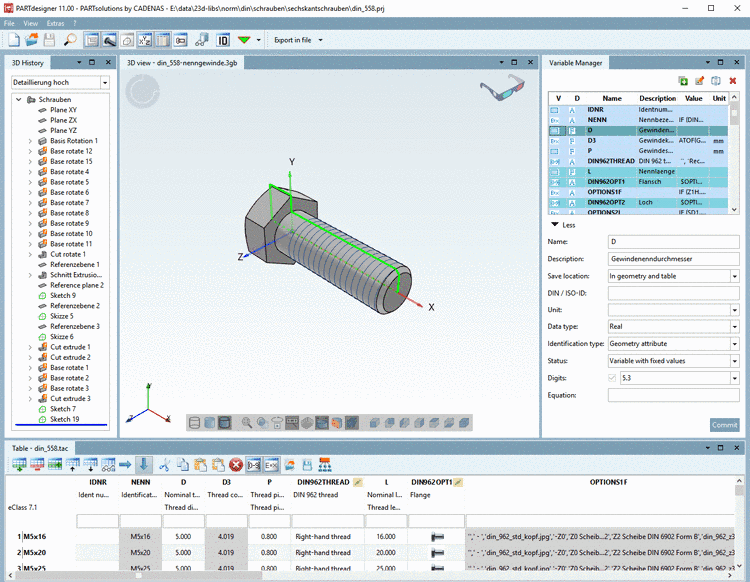Click the add variable green plus icon

tap(683, 81)
